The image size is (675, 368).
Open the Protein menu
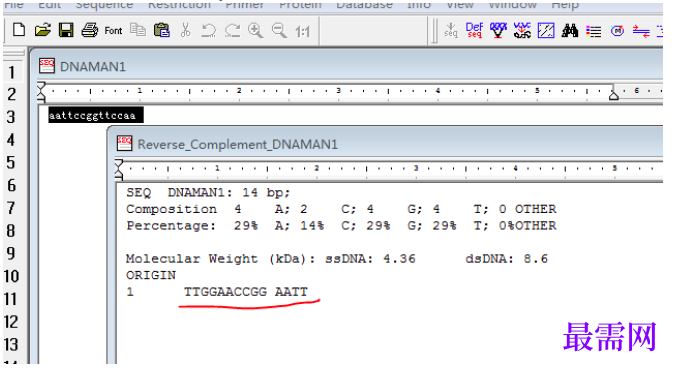(x=300, y=5)
